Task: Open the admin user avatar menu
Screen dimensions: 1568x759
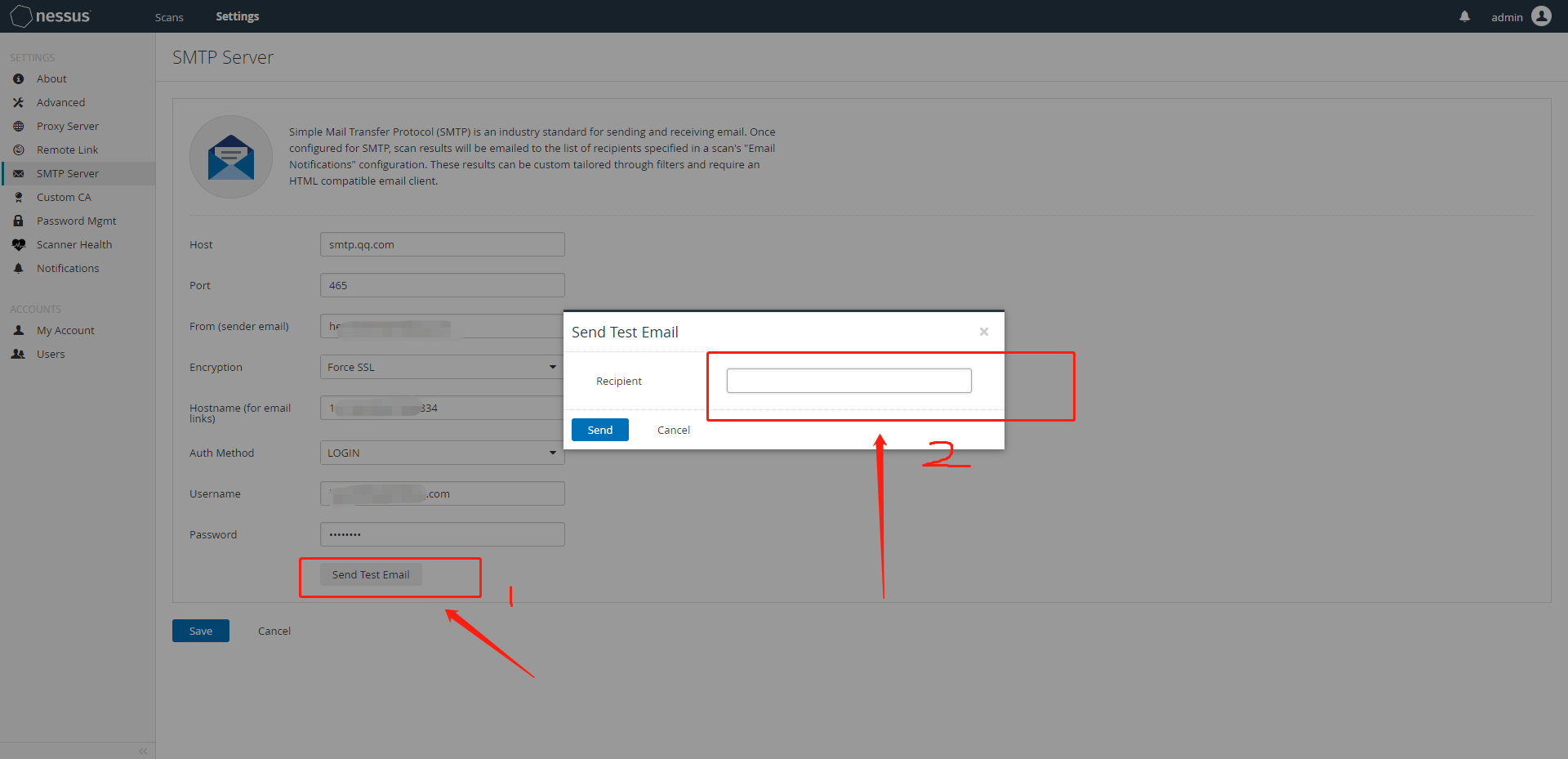Action: pyautogui.click(x=1541, y=16)
